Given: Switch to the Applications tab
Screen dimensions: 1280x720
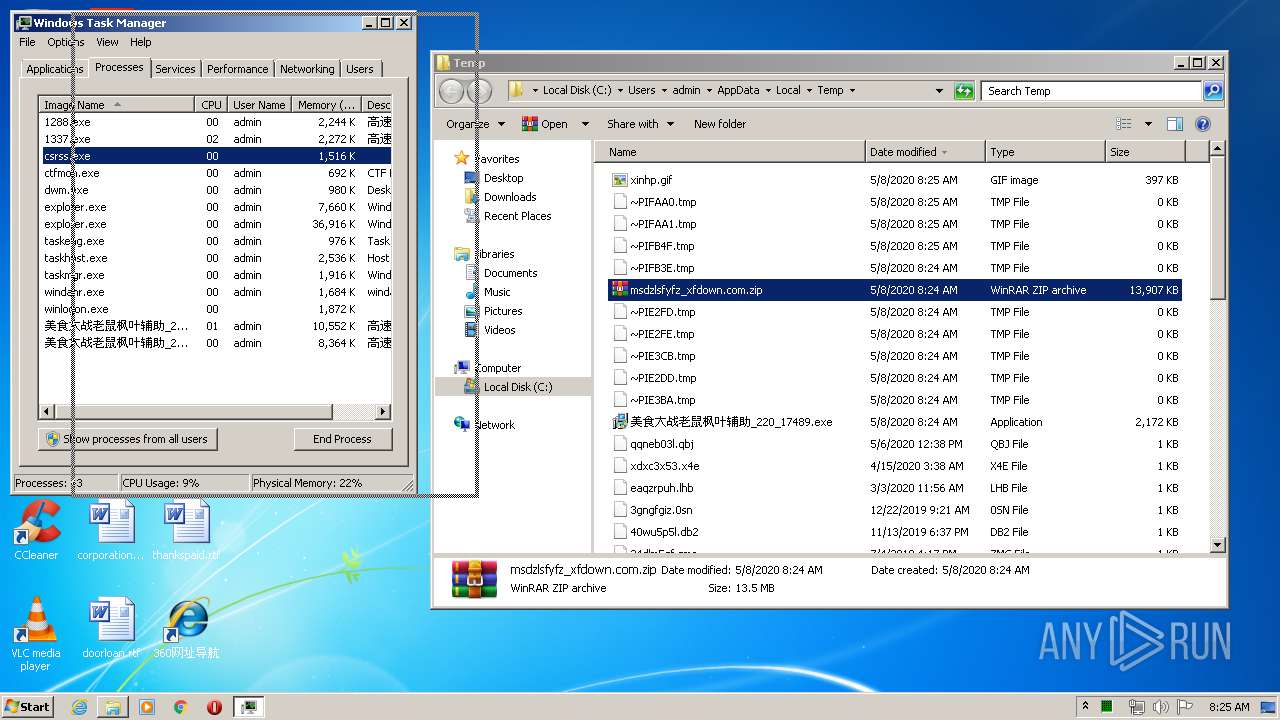Looking at the screenshot, I should pyautogui.click(x=54, y=69).
